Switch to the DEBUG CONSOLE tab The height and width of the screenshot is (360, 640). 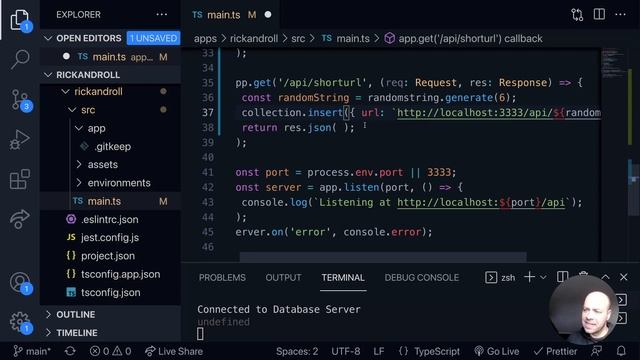click(x=422, y=278)
